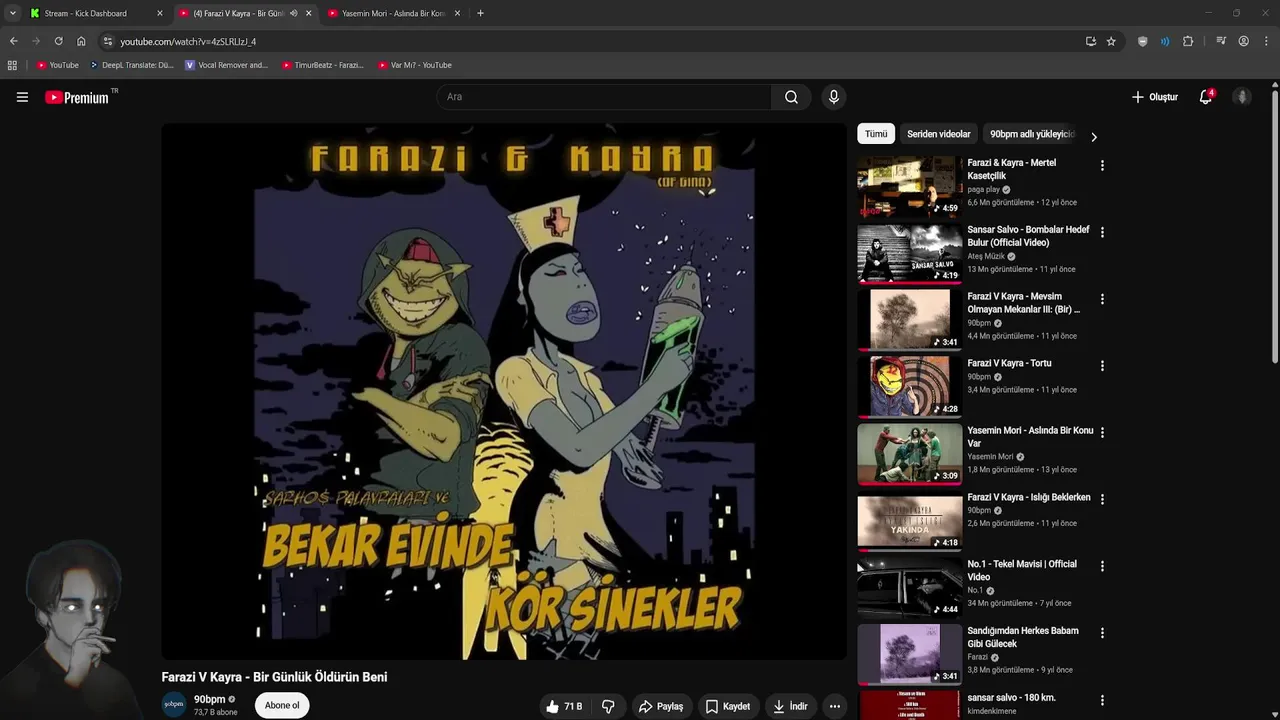Screen dimensions: 1280x720
Task: Like the video with thumbs up
Action: click(564, 706)
